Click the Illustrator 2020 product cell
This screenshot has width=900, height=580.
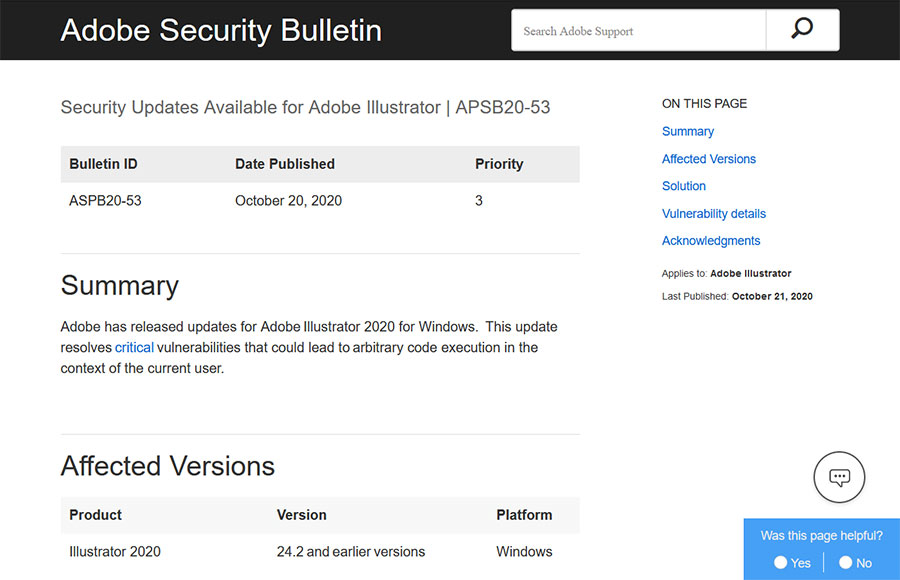[x=115, y=551]
